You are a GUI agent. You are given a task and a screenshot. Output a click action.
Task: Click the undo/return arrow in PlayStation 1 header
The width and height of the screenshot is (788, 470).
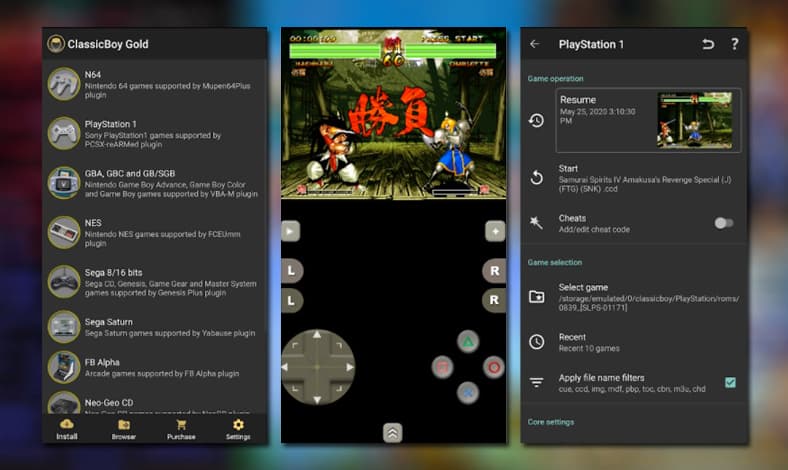pyautogui.click(x=708, y=44)
